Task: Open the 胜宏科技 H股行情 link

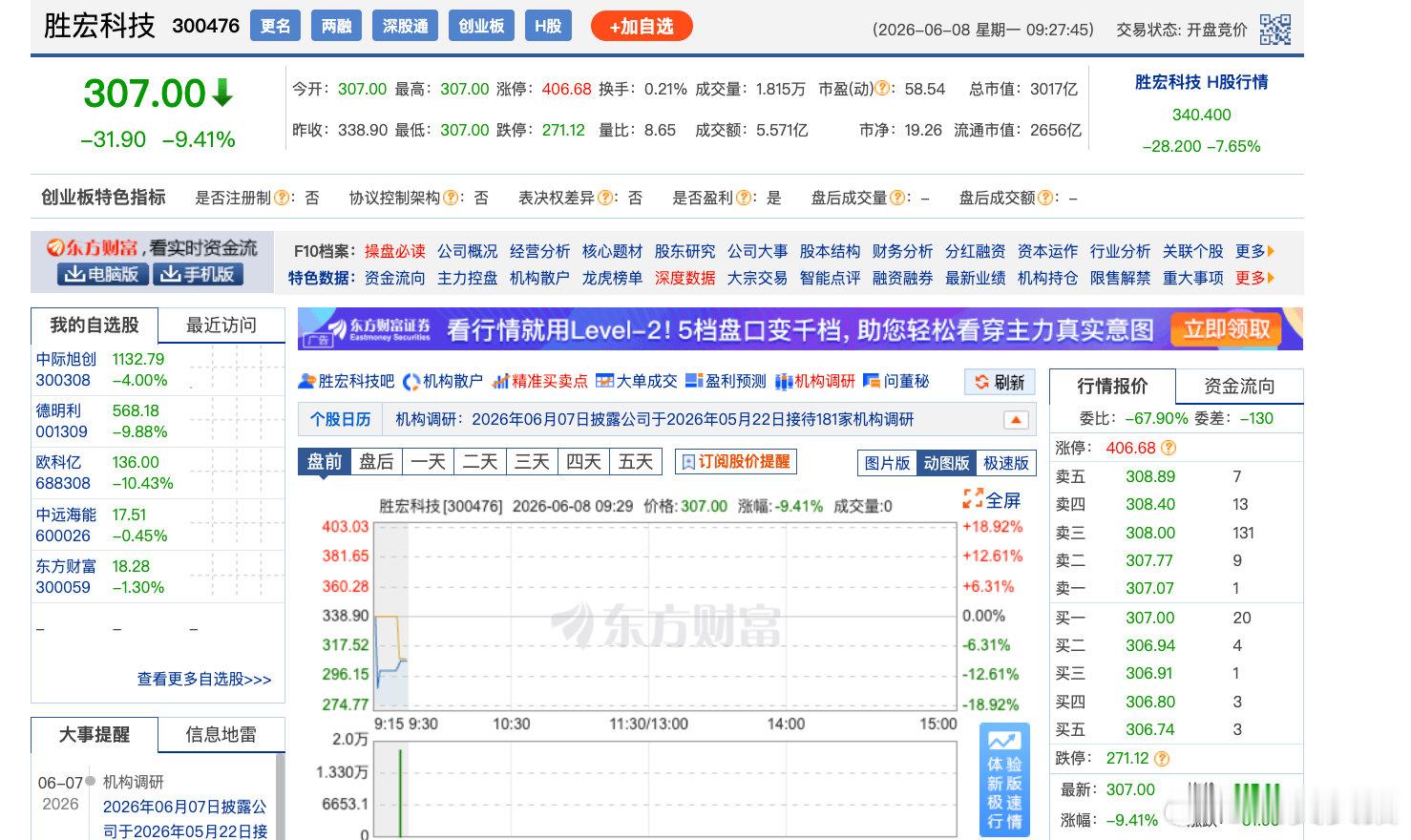Action: pyautogui.click(x=1201, y=83)
